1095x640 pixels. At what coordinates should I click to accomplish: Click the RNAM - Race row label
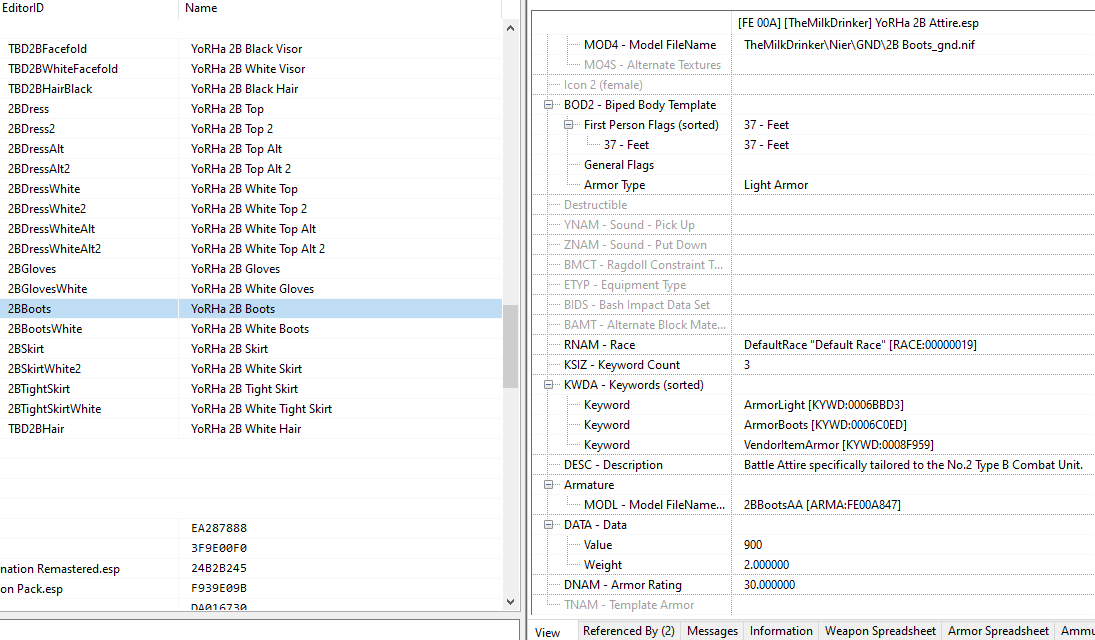pos(599,345)
